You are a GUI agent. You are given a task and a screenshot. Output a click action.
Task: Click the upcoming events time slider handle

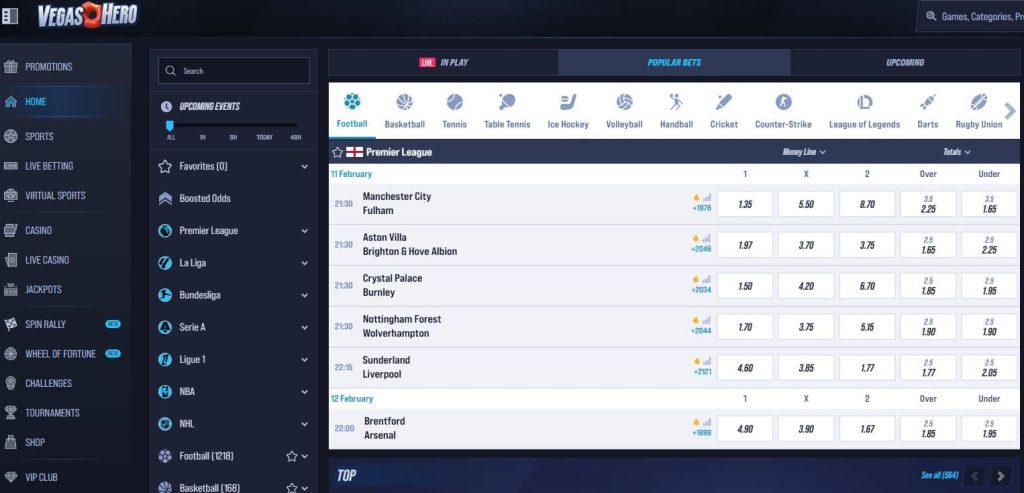point(171,125)
